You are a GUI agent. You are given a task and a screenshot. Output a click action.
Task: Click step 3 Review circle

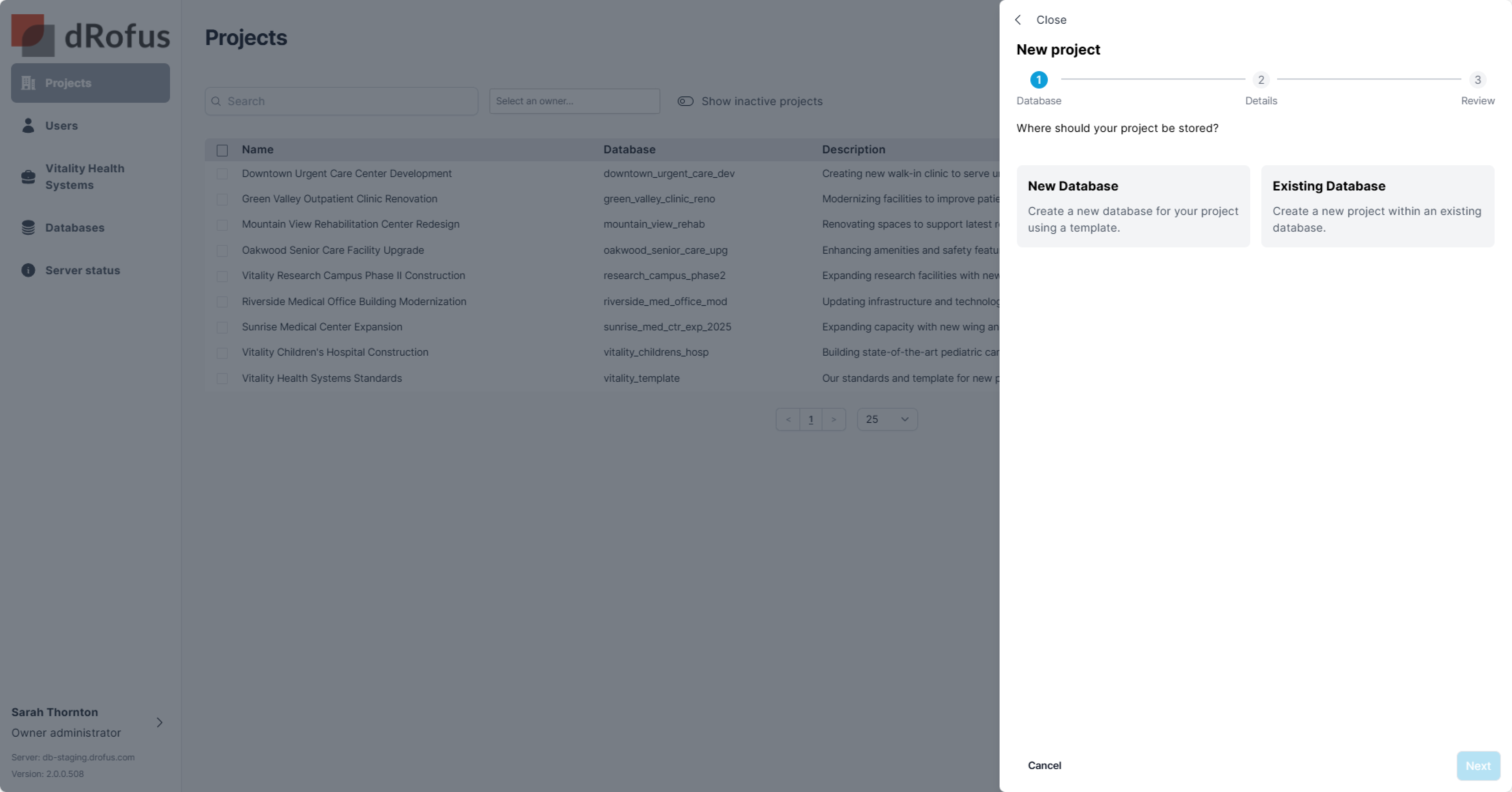pos(1477,79)
